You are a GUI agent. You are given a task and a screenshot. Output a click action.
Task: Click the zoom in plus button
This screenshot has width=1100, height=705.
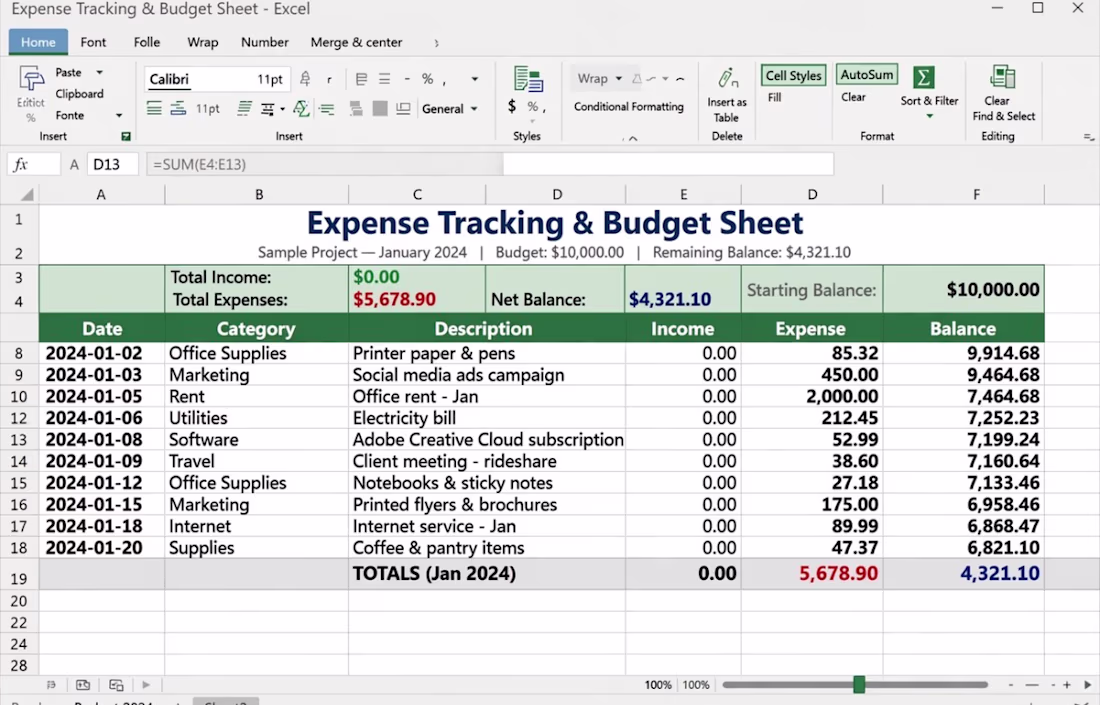tap(1067, 685)
